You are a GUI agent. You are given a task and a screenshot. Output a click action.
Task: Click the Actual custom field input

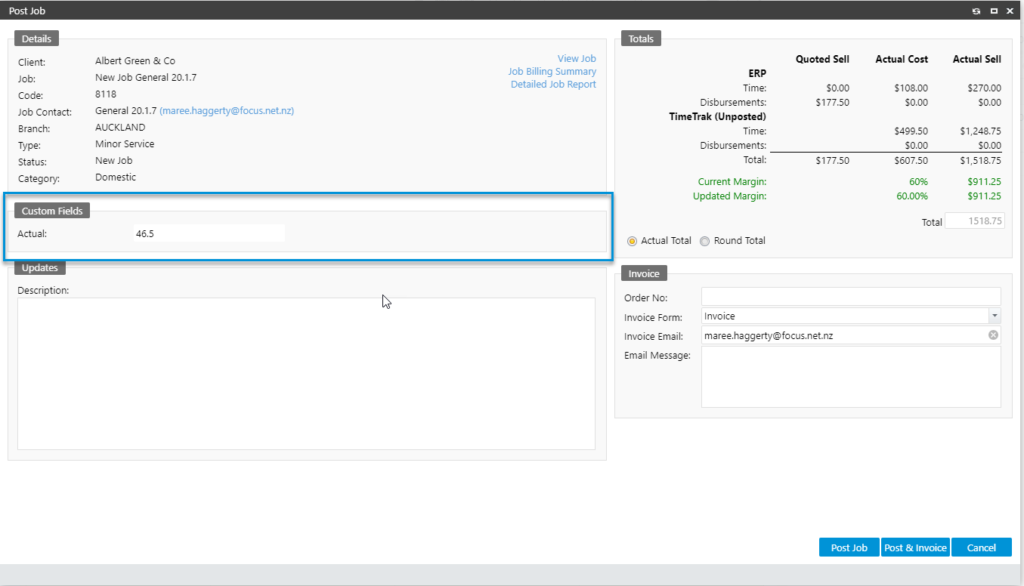[209, 233]
